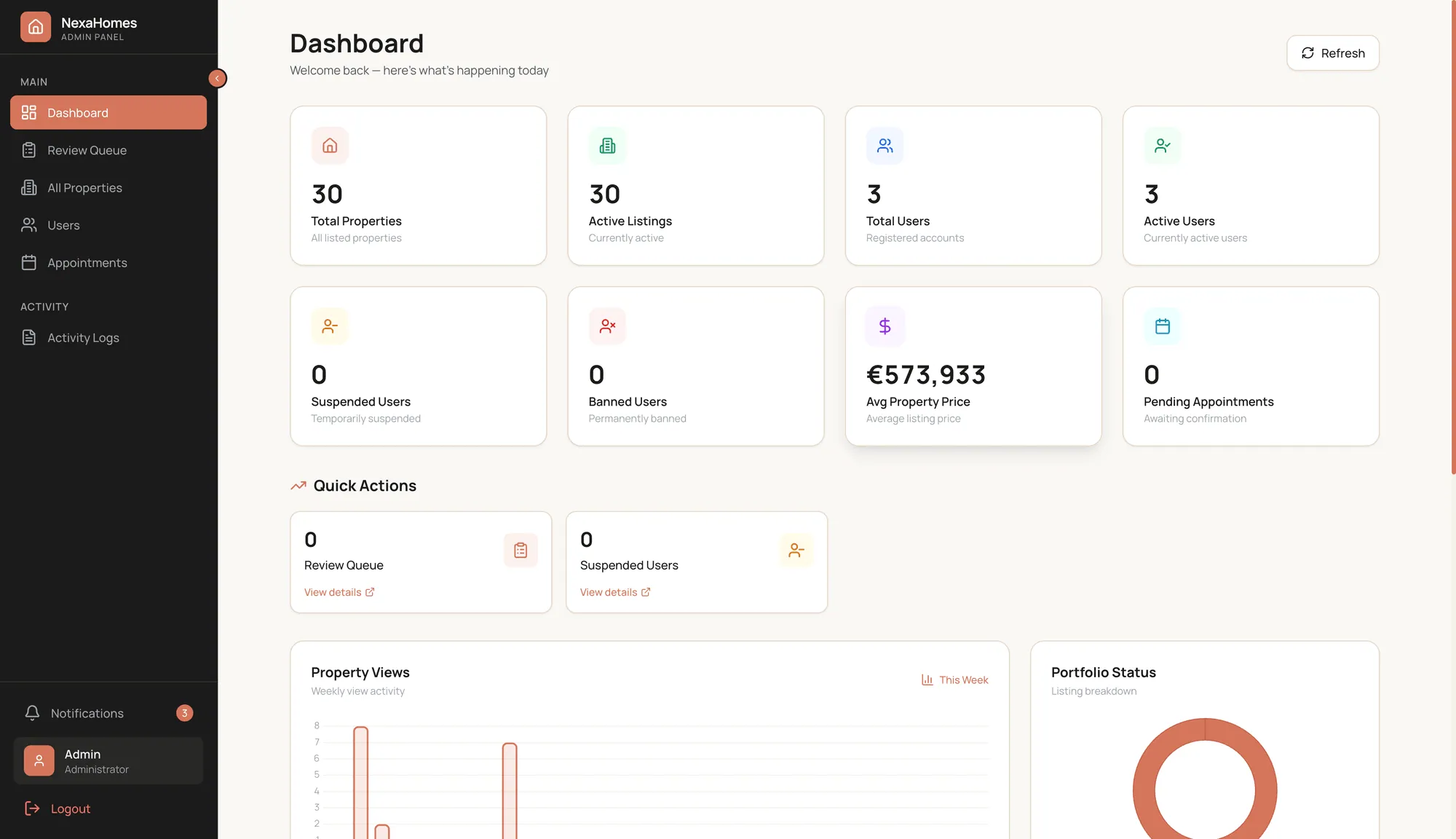The height and width of the screenshot is (839, 1456).
Task: Click the Banned Users icon
Action: click(607, 326)
